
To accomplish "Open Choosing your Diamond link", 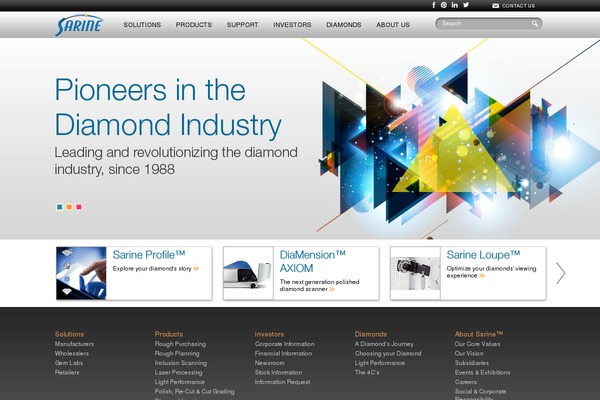I will tap(388, 354).
